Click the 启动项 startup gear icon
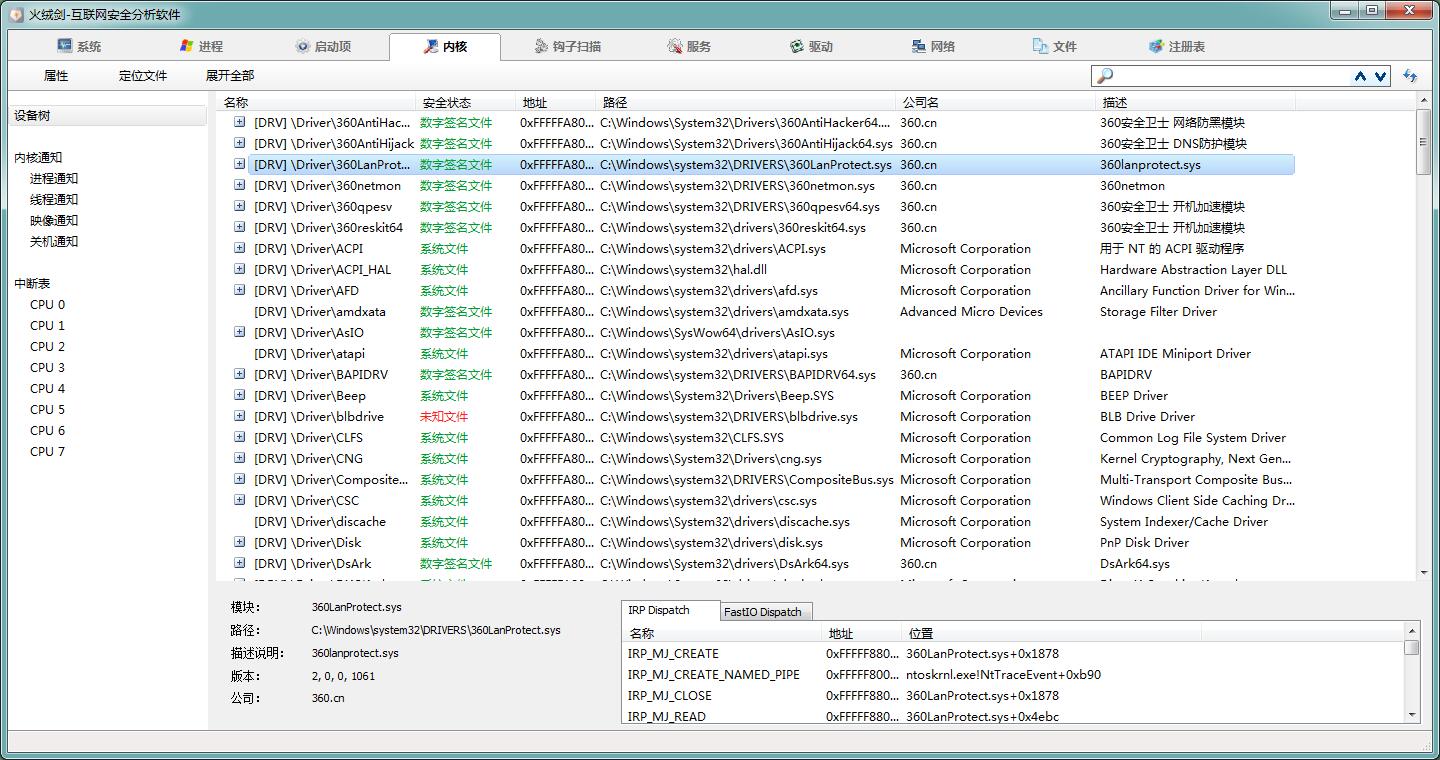1440x760 pixels. (303, 46)
